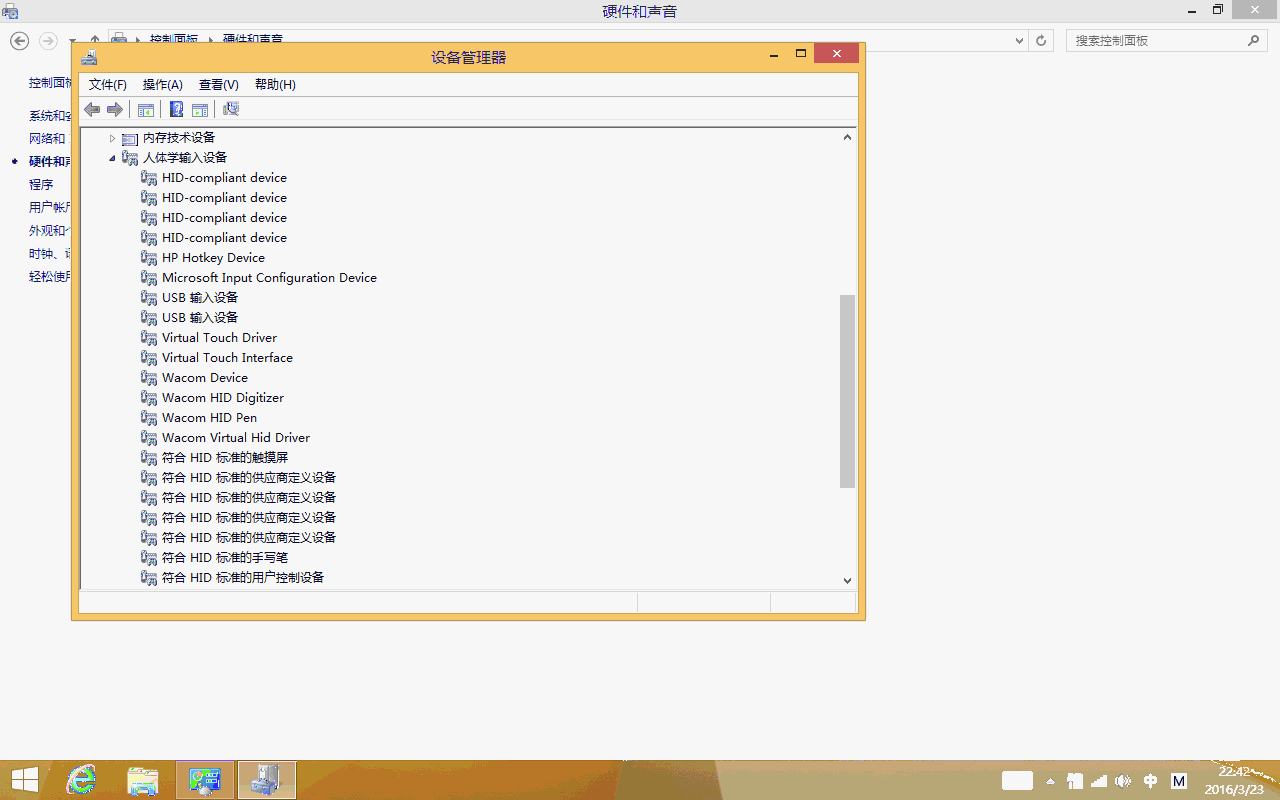Click the search magnifier in Control Panel
The height and width of the screenshot is (800, 1280).
(x=1254, y=40)
